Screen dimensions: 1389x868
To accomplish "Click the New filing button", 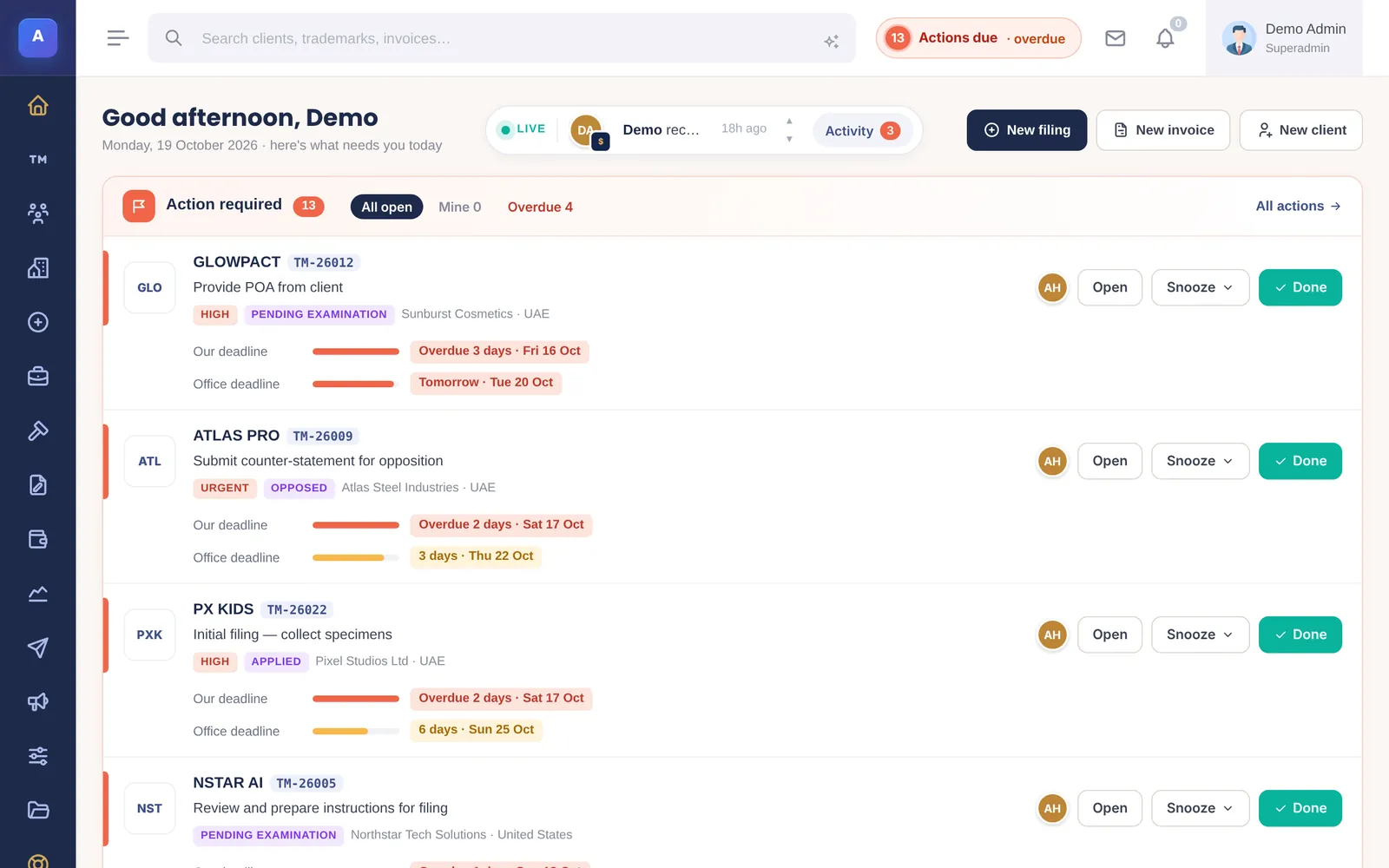I will point(1027,130).
